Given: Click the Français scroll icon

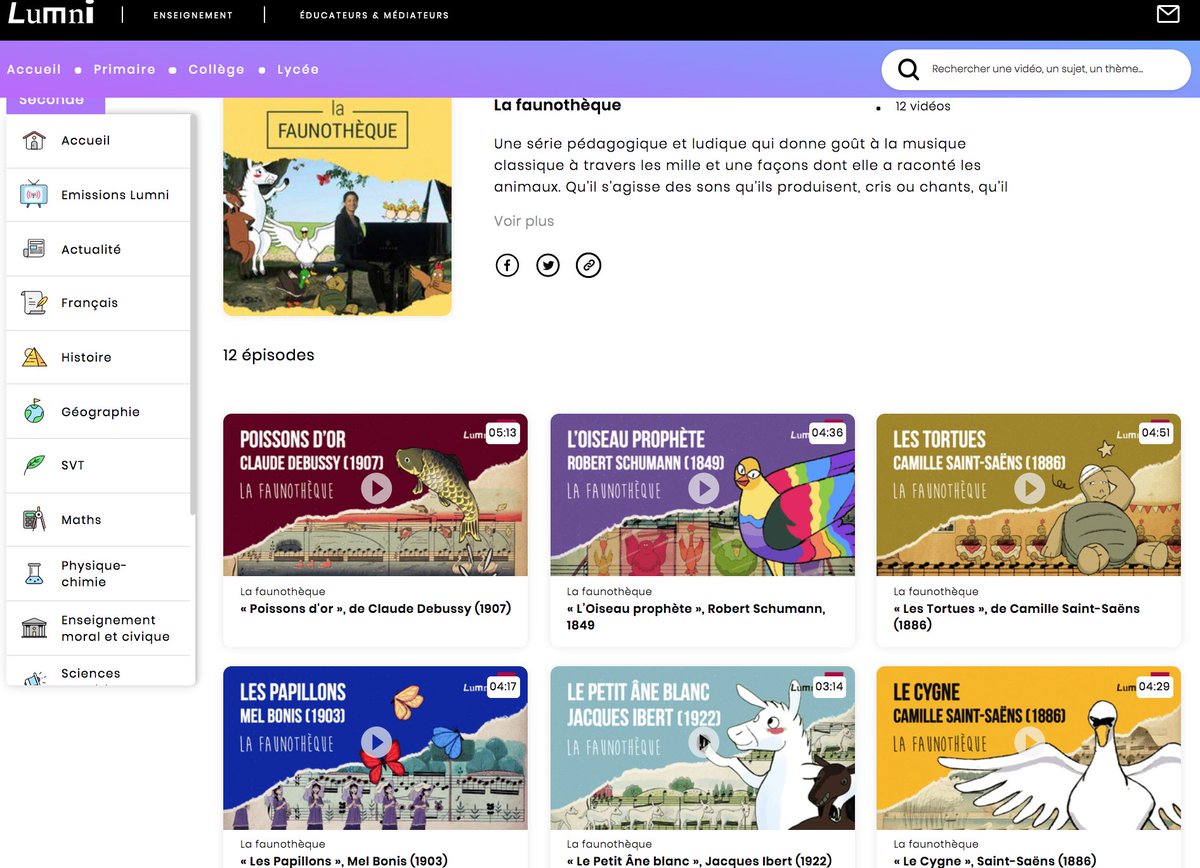Looking at the screenshot, I should [x=34, y=303].
